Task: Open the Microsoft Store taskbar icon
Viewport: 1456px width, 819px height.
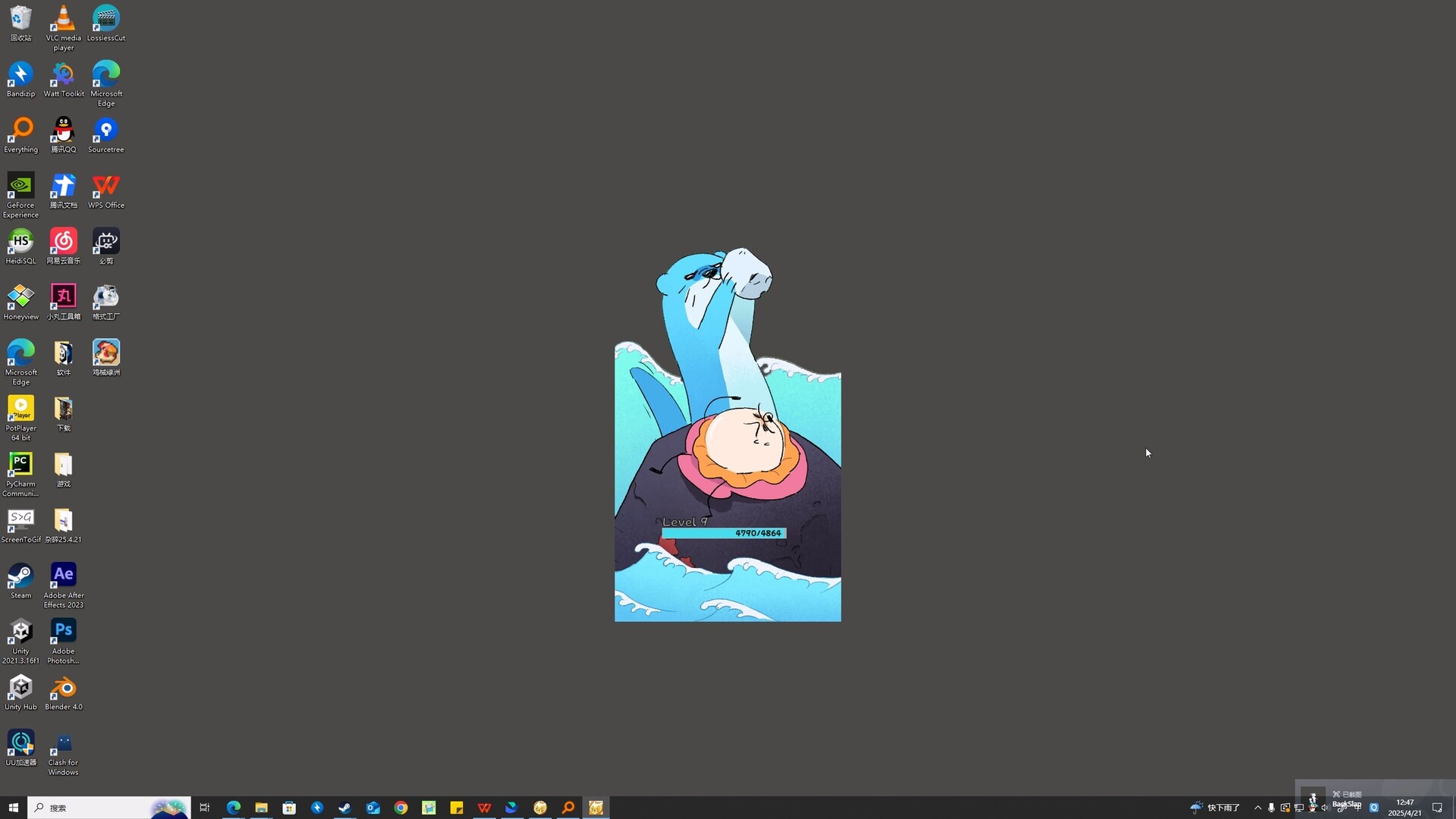Action: [x=289, y=808]
